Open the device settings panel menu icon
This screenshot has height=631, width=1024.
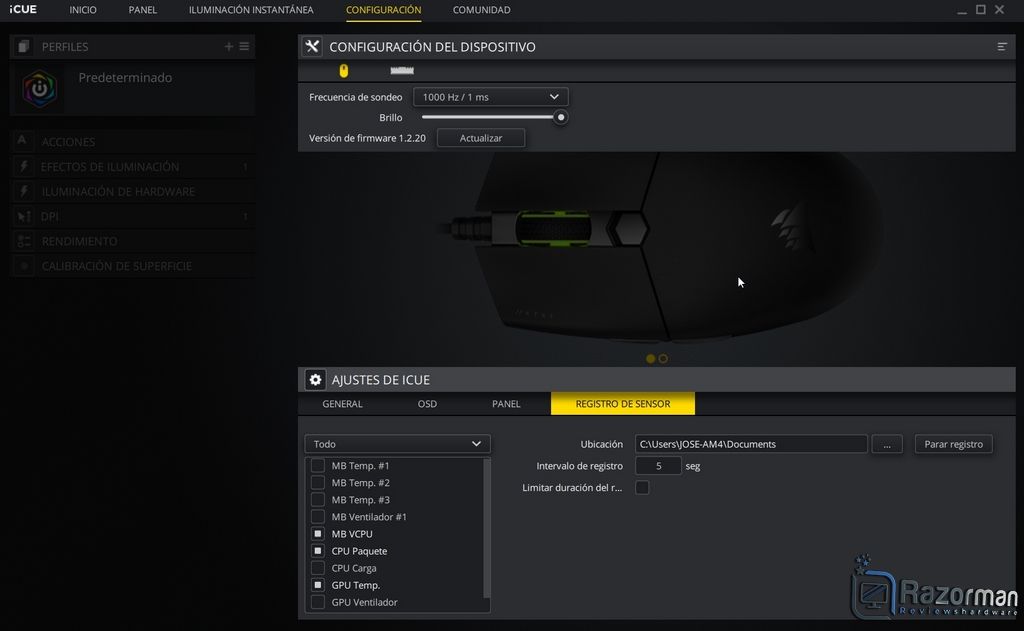click(x=1002, y=46)
